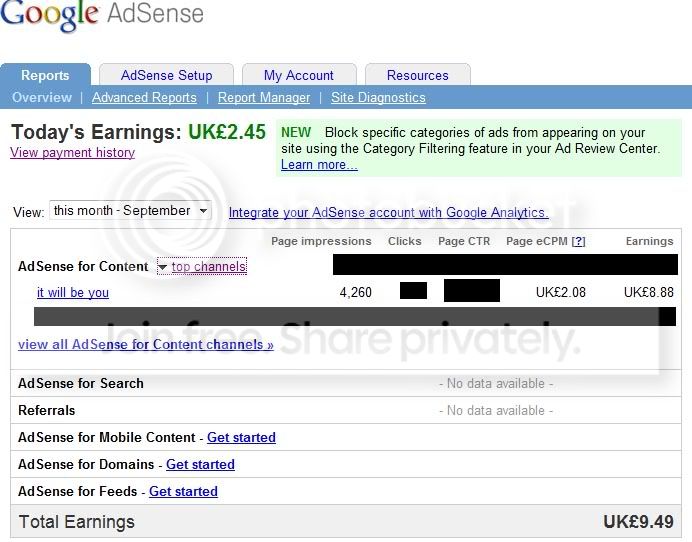Click the UK£2.08 eCPM value
The image size is (692, 542).
click(x=560, y=292)
